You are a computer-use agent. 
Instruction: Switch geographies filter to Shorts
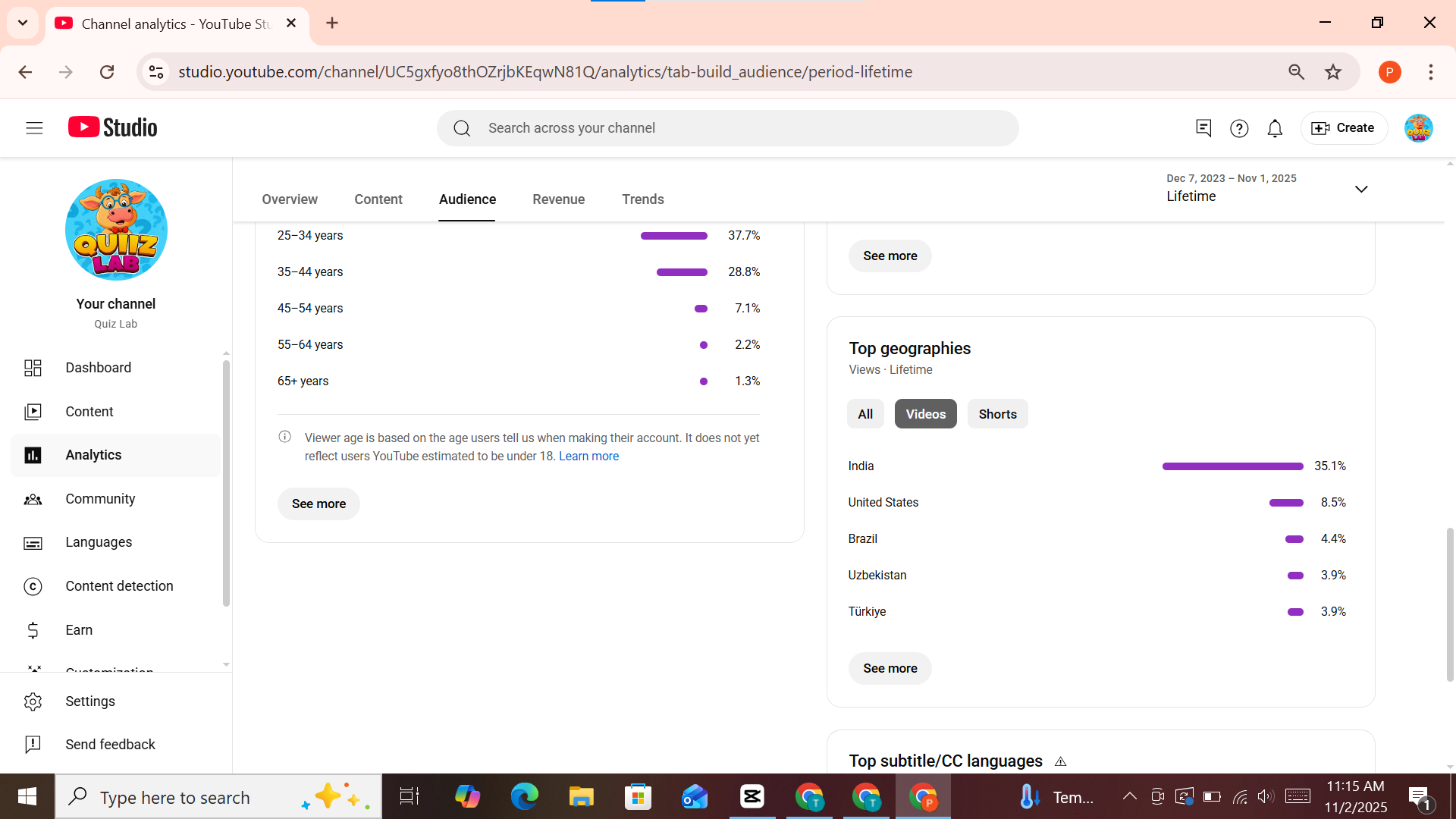(x=997, y=414)
